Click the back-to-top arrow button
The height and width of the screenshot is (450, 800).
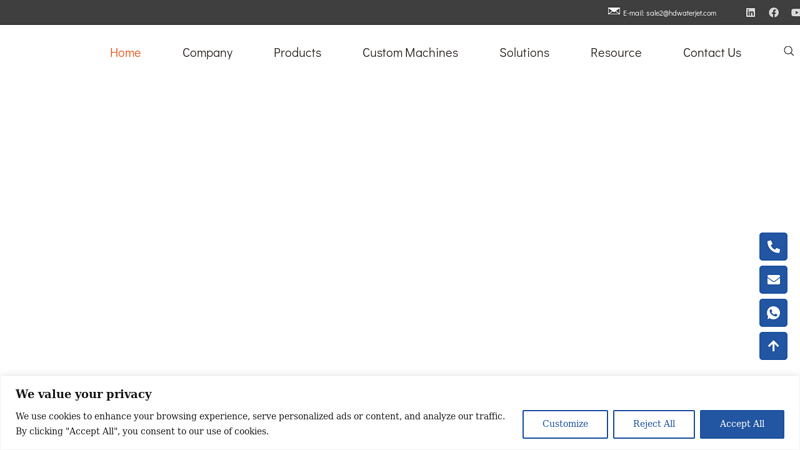pos(773,346)
